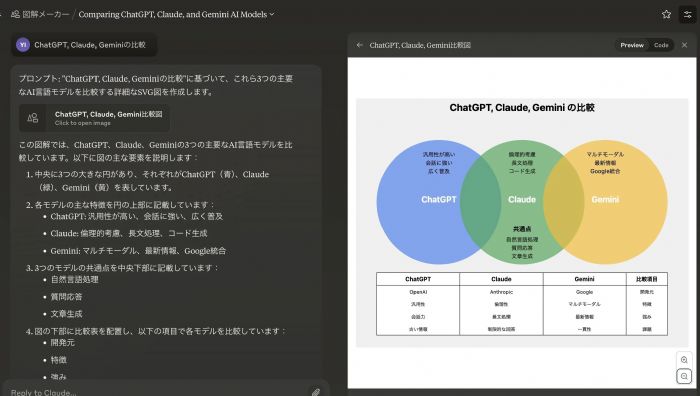The width and height of the screenshot is (700, 396).
Task: Click the artifact panel title ChatGPT, Claude, Gemini比較図
Action: click(x=420, y=45)
